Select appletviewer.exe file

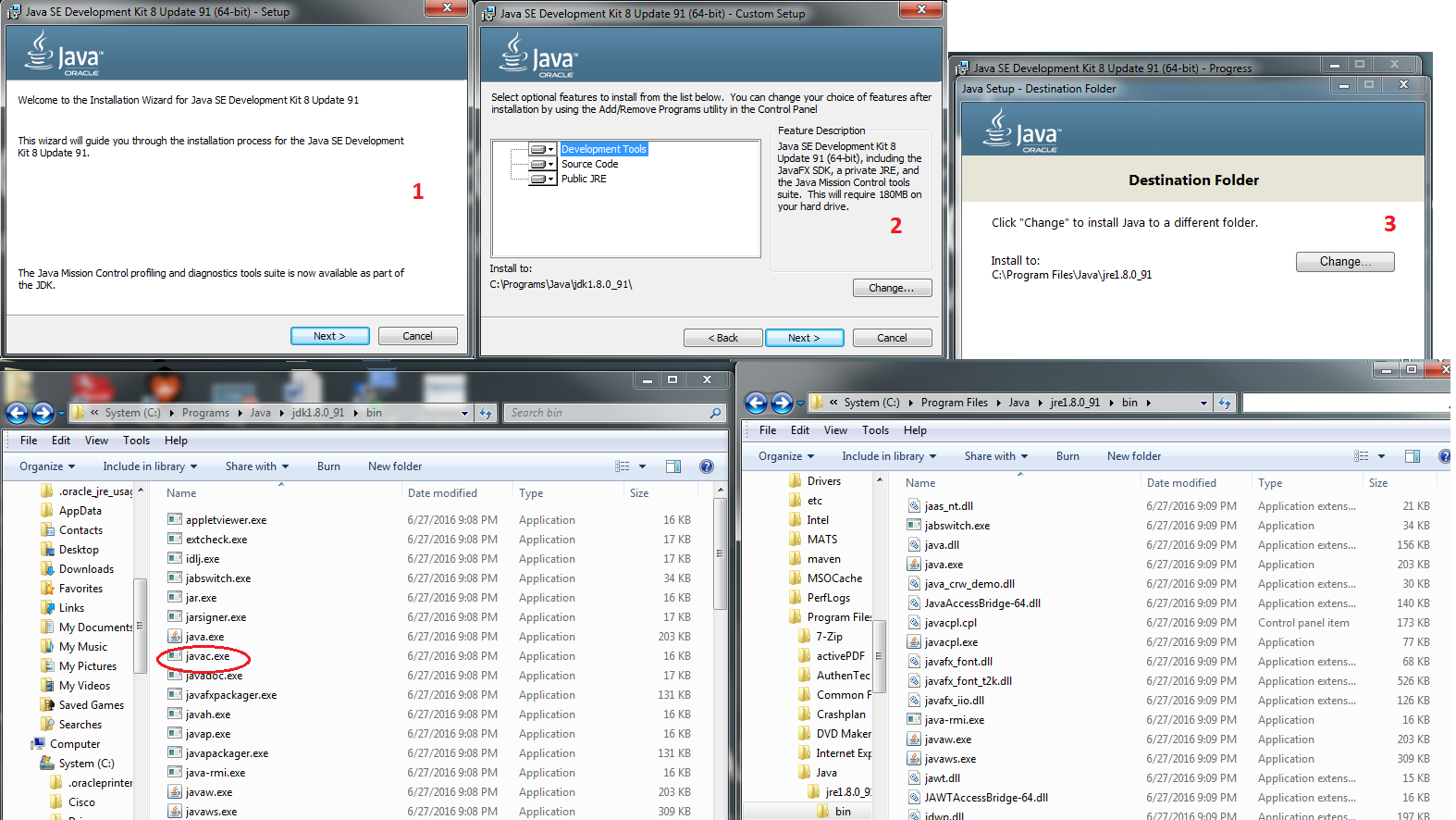coord(226,520)
